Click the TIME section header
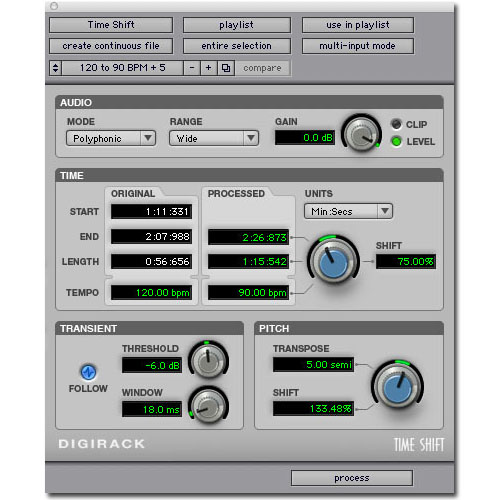Viewport: 500px width, 500px height. click(x=249, y=175)
